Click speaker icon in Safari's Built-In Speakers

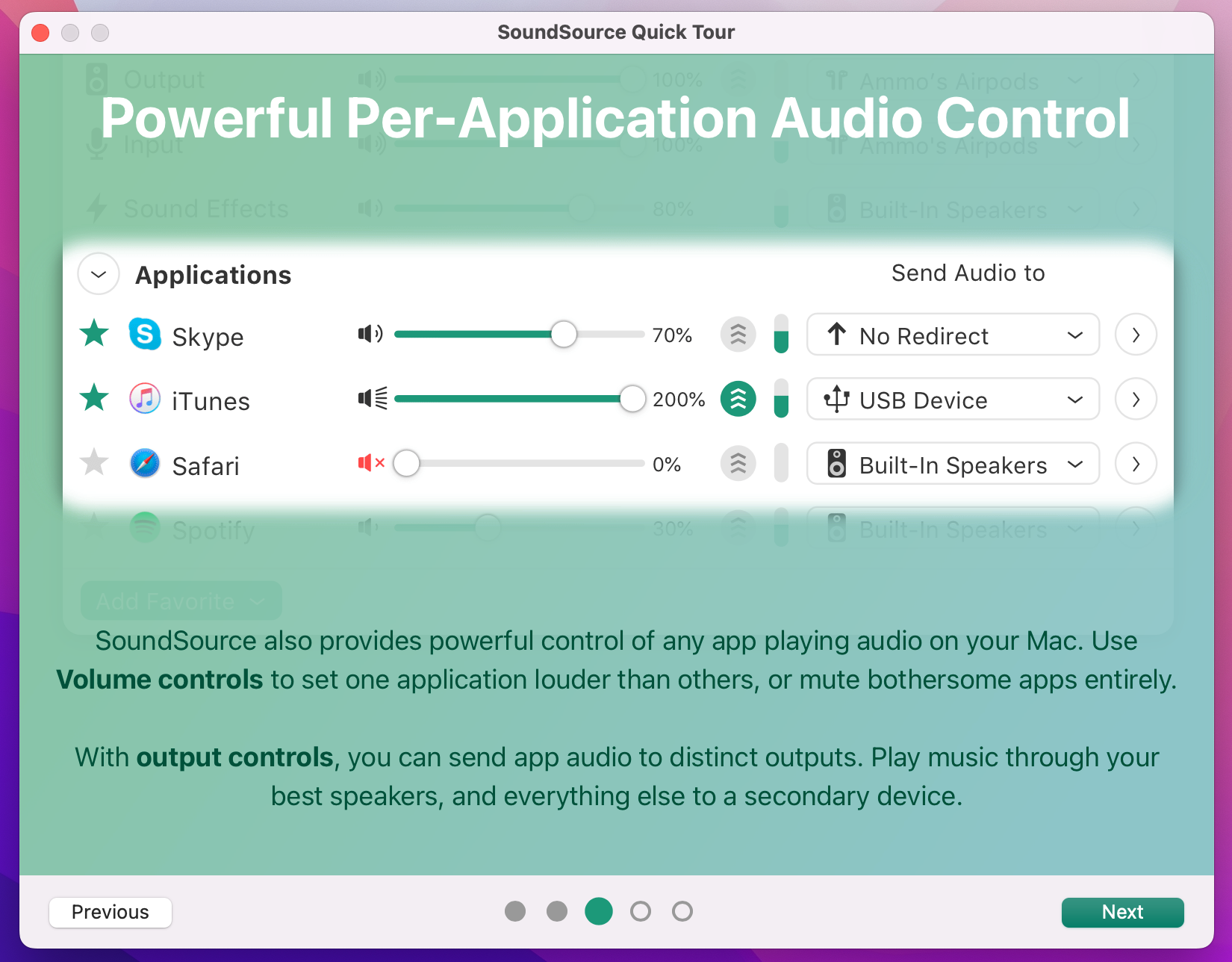click(x=837, y=463)
